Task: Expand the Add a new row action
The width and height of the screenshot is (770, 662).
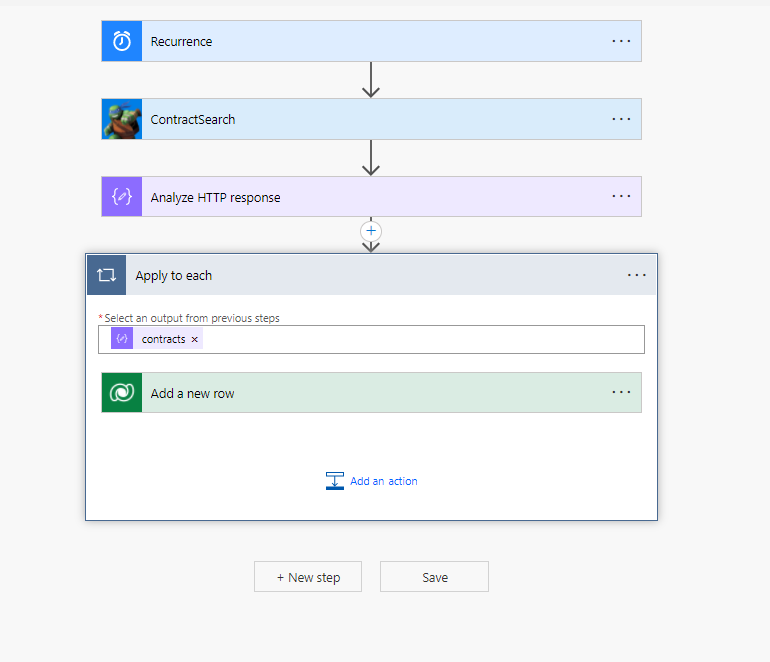Action: (371, 393)
